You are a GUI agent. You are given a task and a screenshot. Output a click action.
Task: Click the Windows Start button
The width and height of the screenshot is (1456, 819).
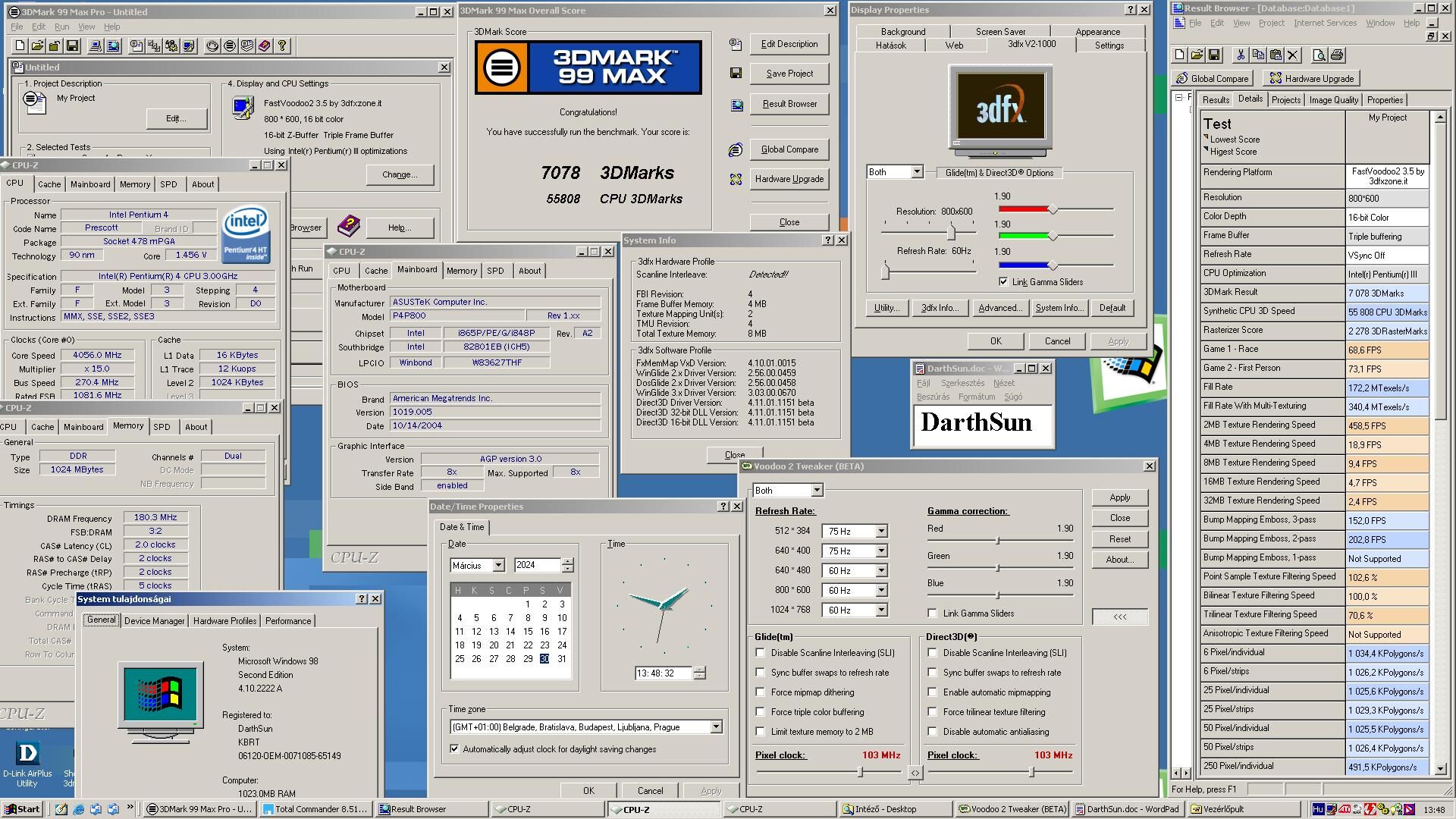point(21,809)
